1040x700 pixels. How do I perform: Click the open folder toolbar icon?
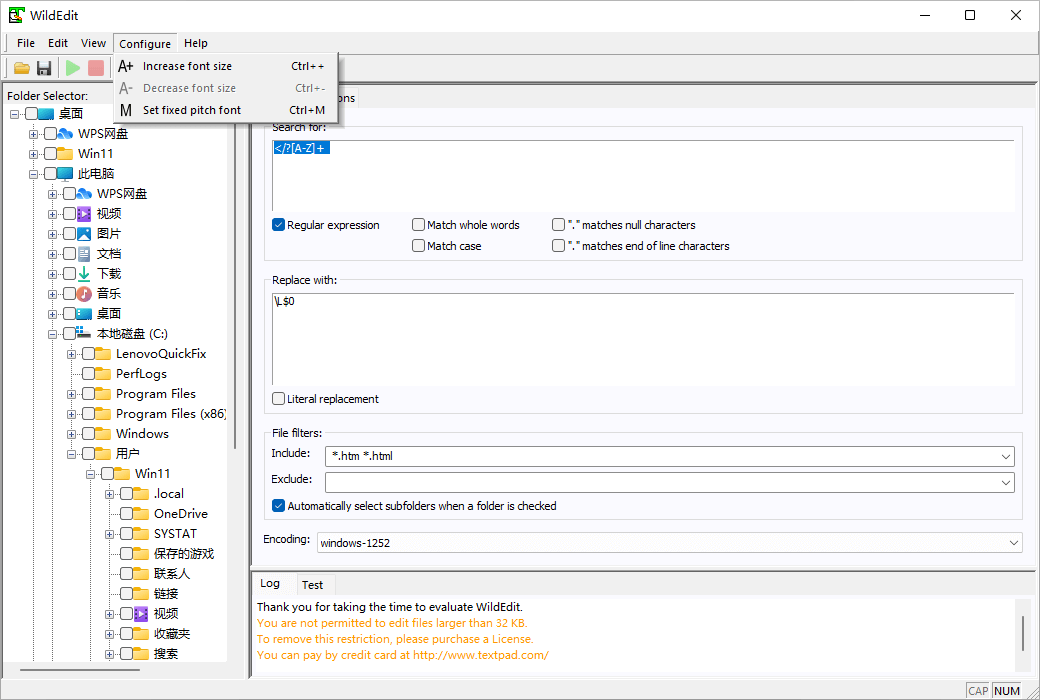click(x=22, y=68)
